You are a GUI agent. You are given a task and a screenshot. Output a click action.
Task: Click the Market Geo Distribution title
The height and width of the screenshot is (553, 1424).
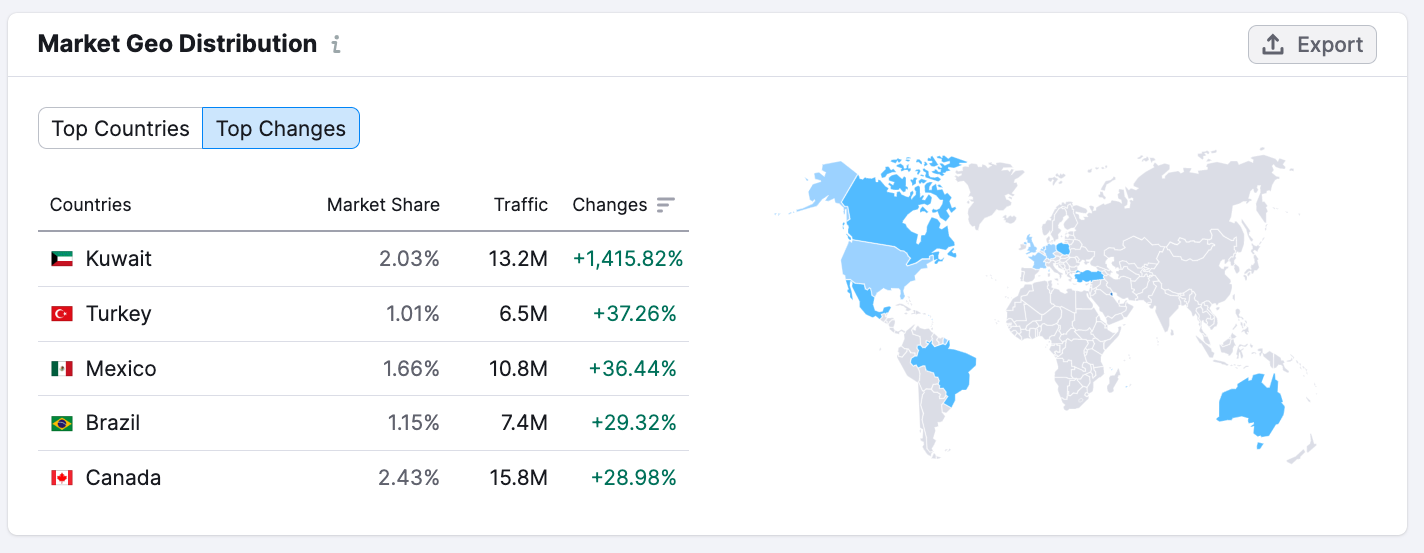click(x=177, y=44)
